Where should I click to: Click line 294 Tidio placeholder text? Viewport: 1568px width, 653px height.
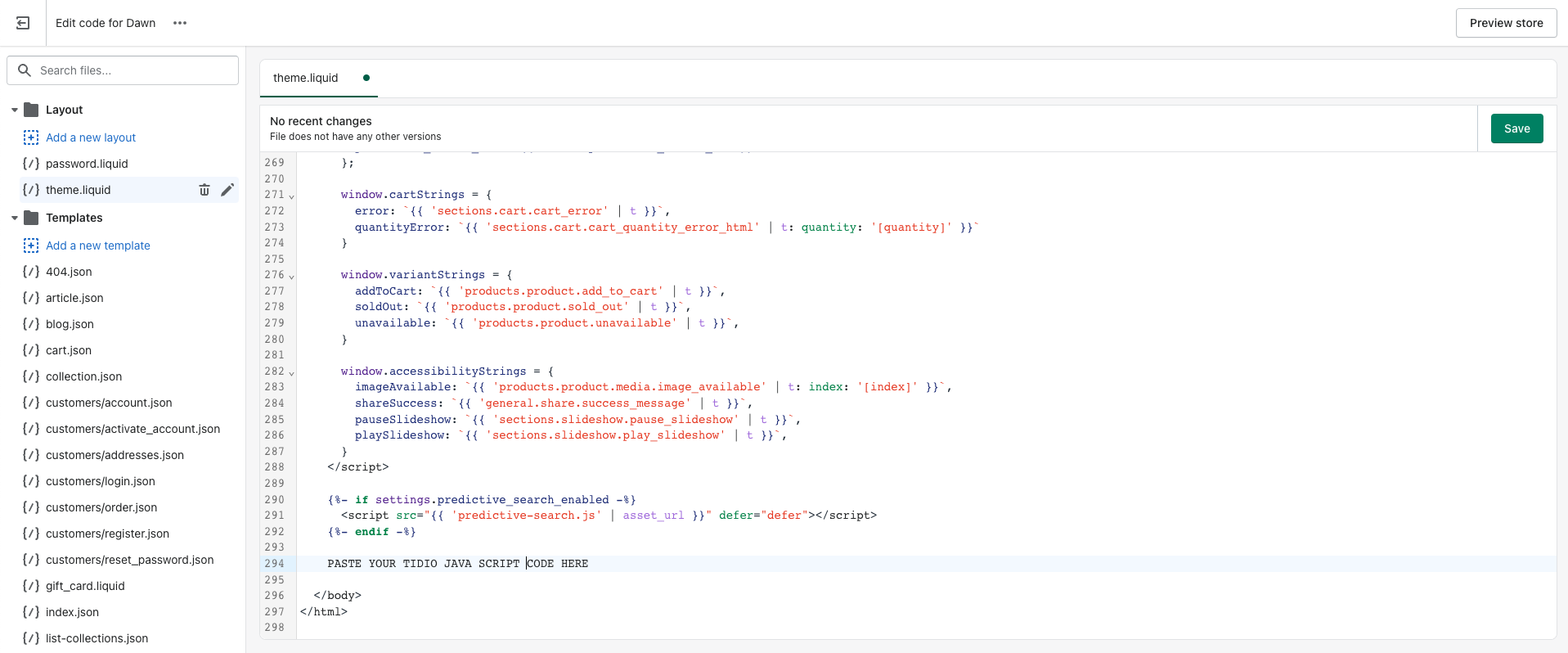(x=458, y=564)
